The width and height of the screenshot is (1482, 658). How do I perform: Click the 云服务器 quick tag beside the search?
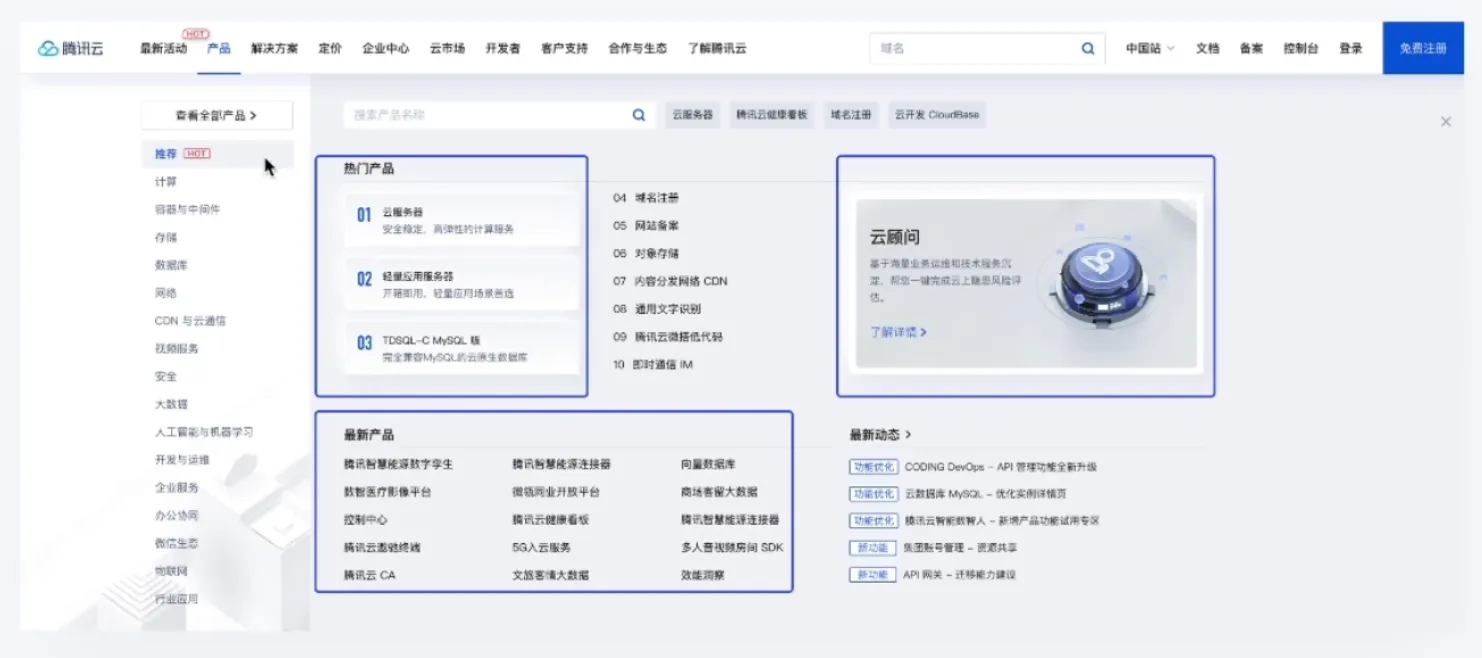point(693,115)
